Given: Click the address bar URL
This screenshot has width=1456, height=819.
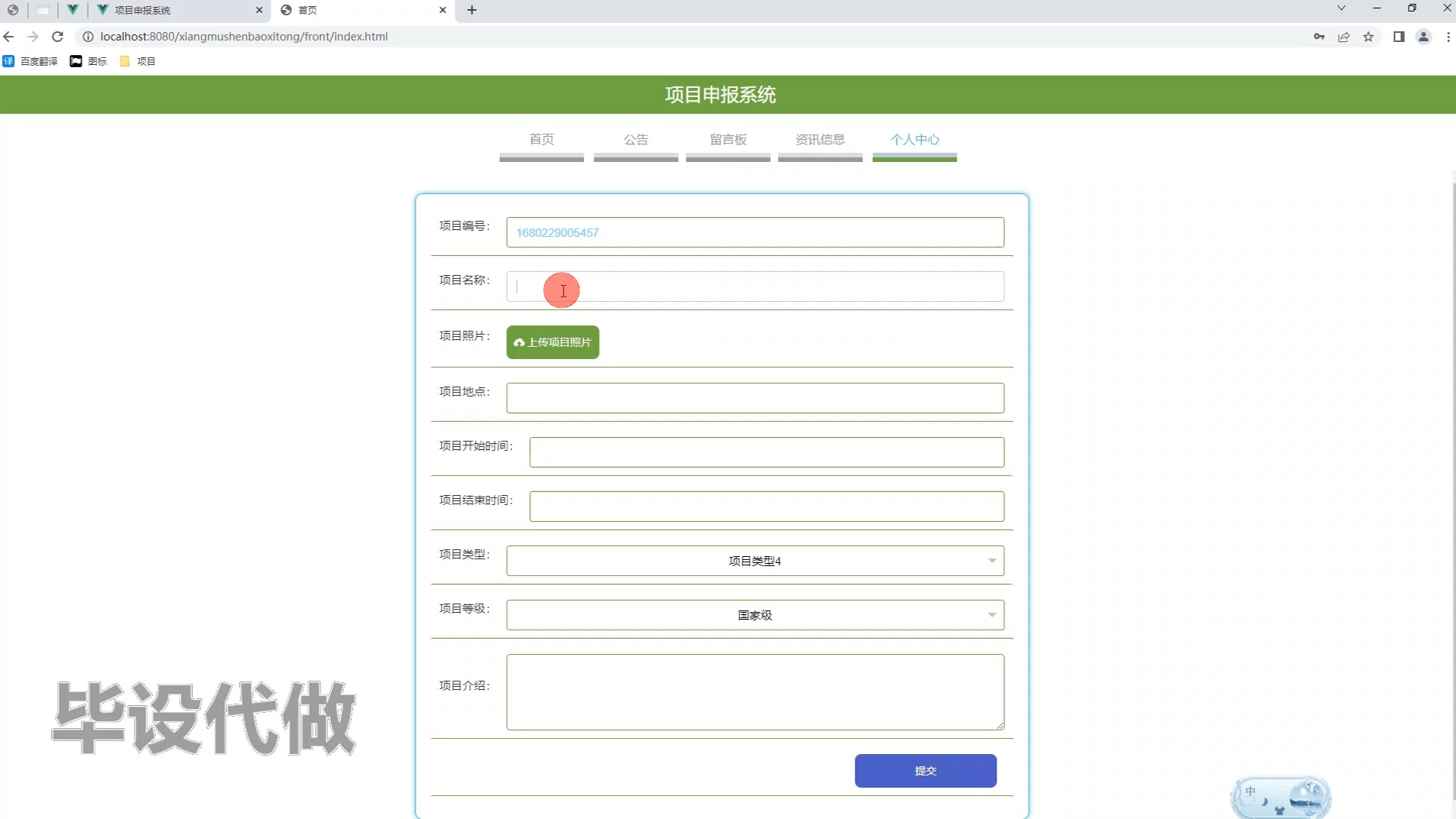Looking at the screenshot, I should coord(244,37).
